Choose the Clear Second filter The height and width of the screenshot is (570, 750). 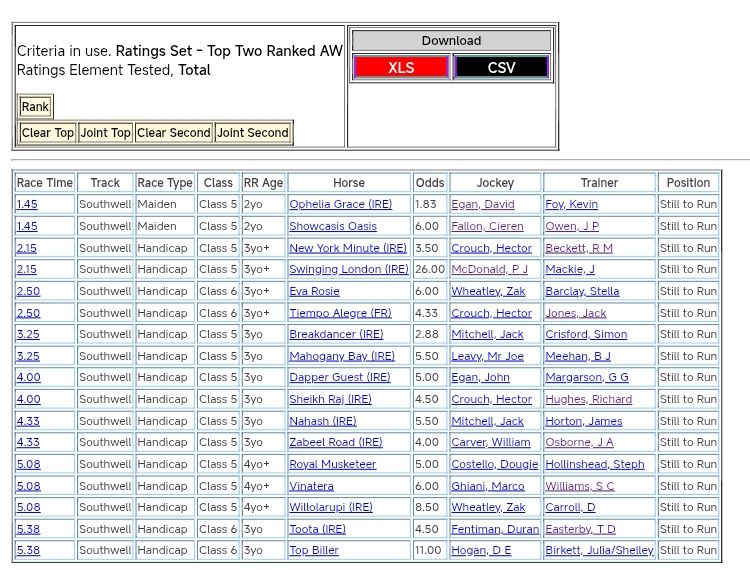tap(174, 133)
